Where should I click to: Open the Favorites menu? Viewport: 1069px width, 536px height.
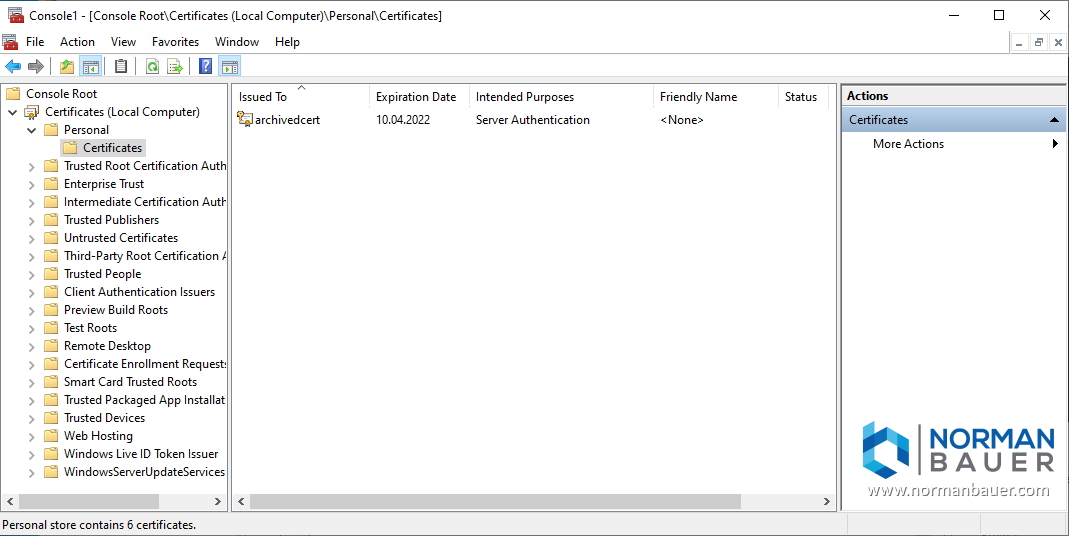click(x=175, y=42)
